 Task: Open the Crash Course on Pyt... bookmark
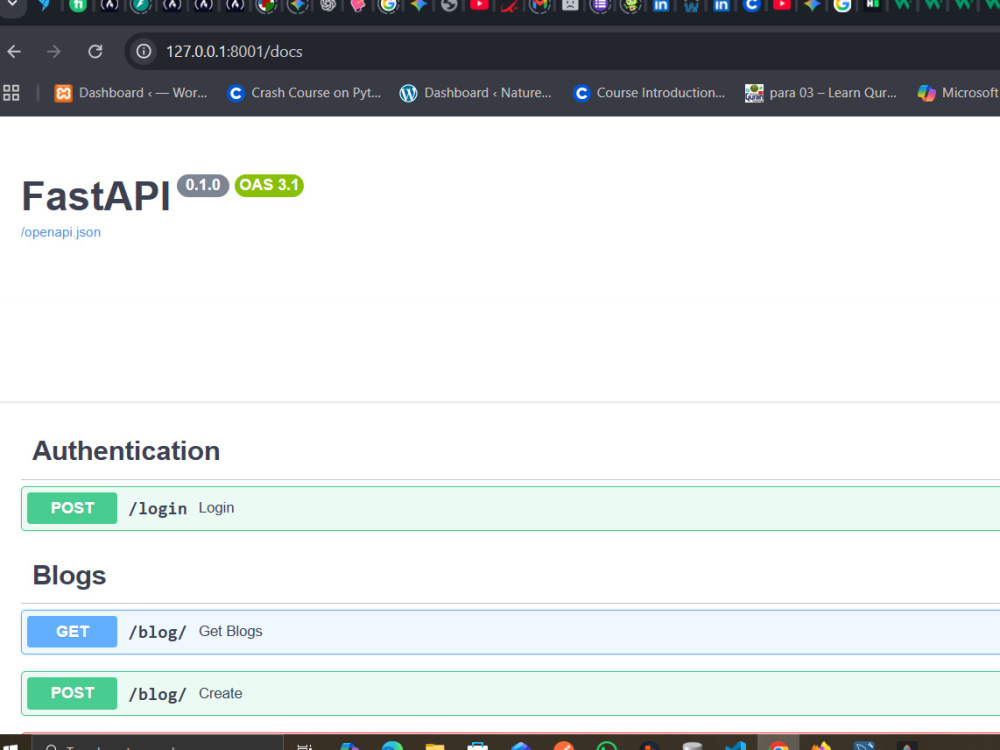(305, 93)
